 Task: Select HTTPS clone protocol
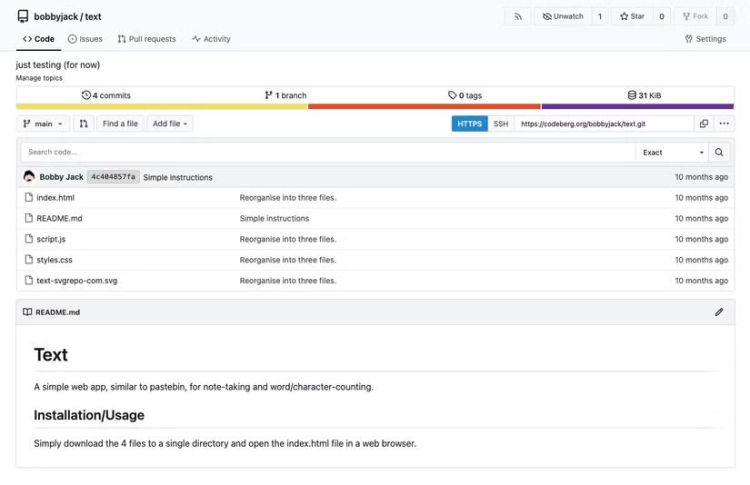(469, 124)
